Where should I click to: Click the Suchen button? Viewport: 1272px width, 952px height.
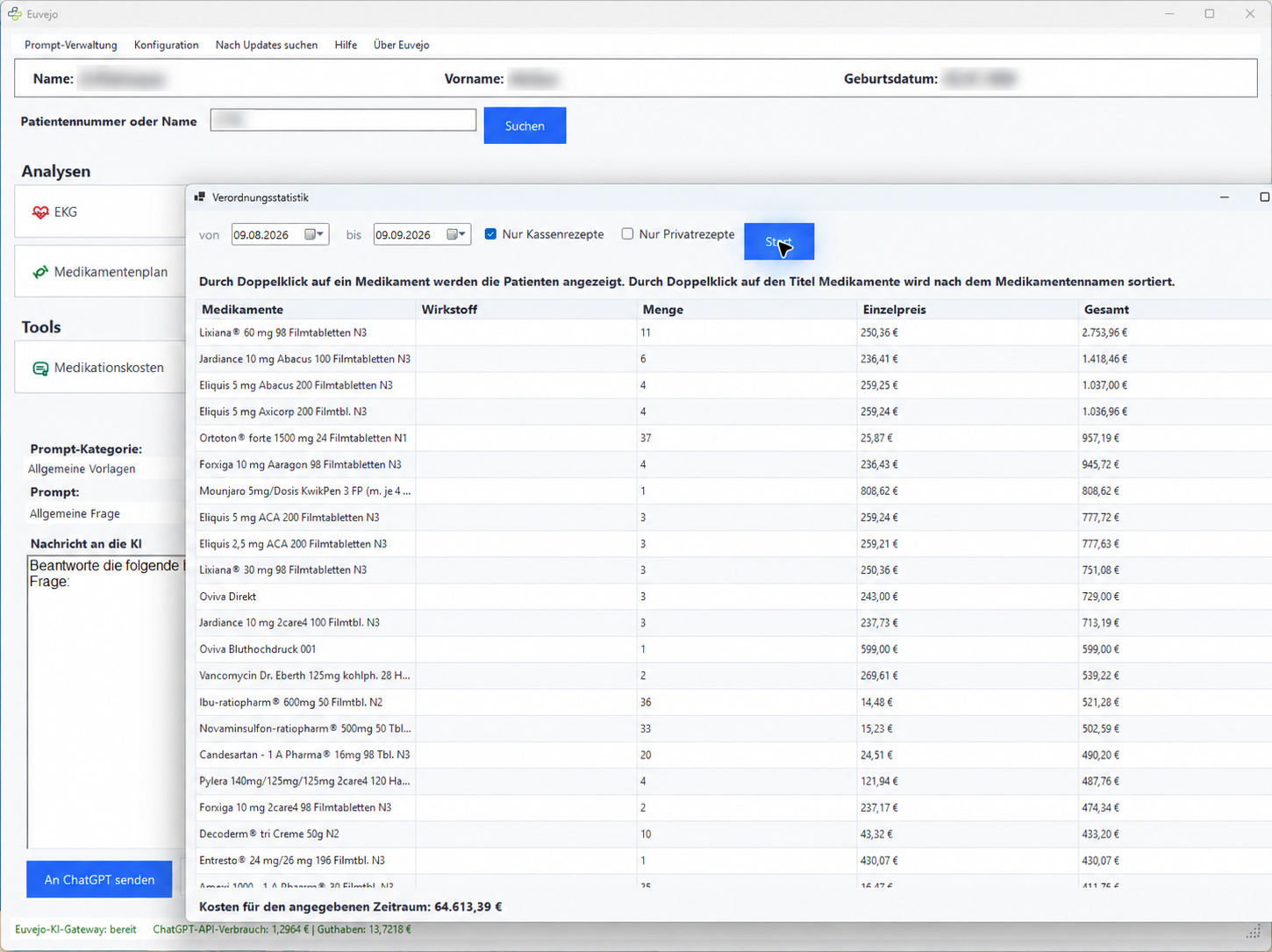[525, 125]
